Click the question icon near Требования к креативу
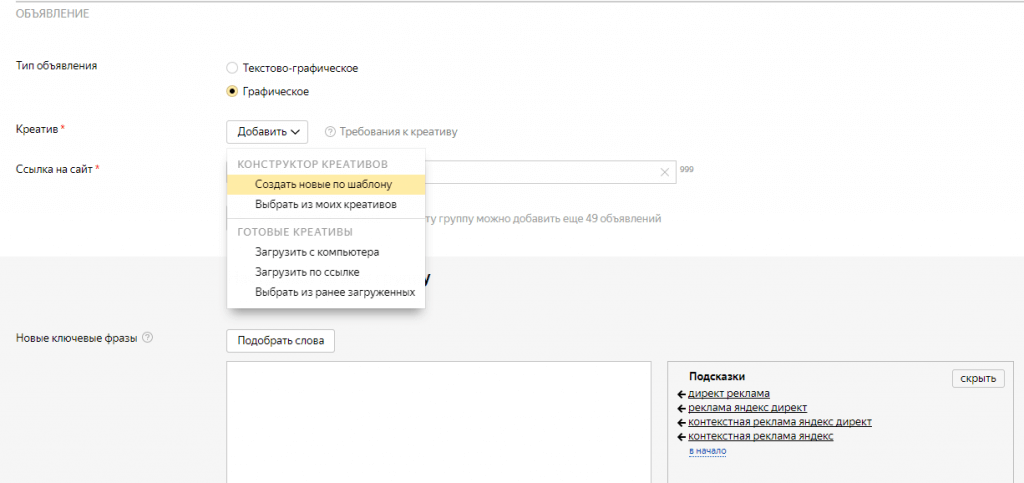The height and width of the screenshot is (483, 1024). click(x=330, y=132)
